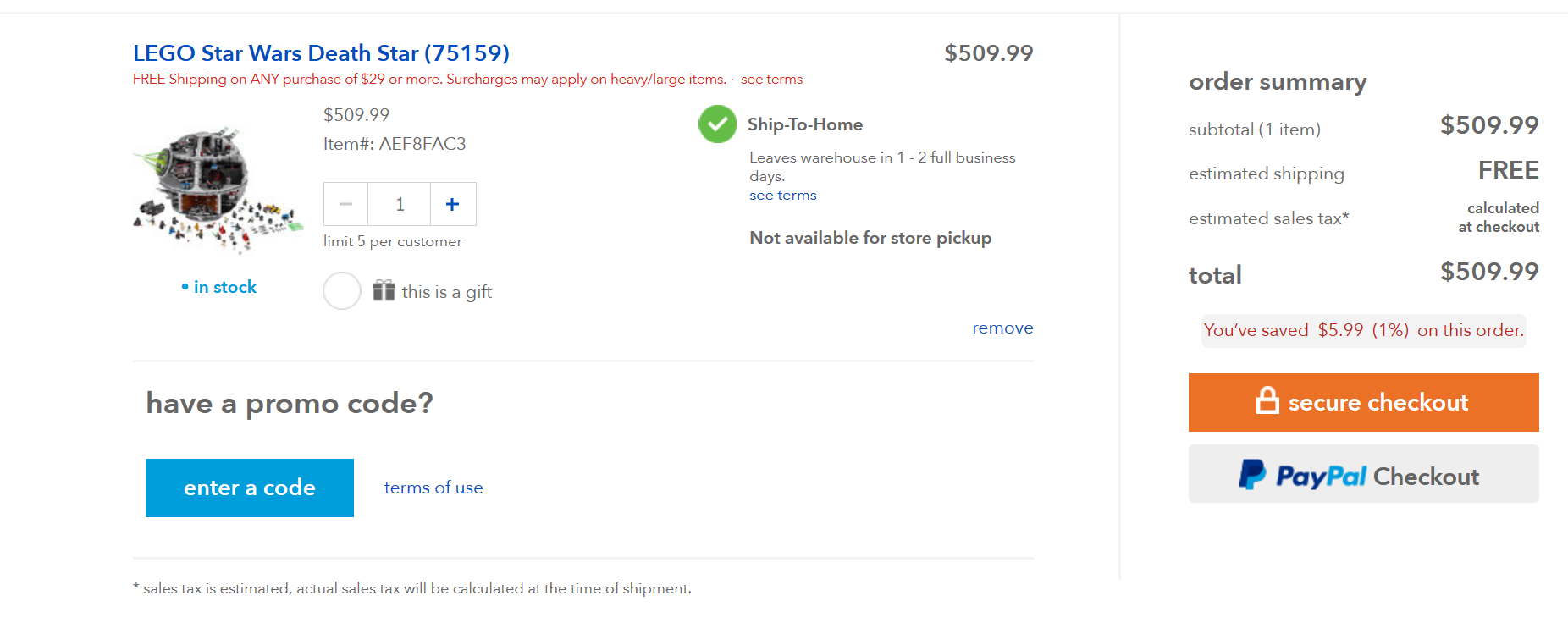
Task: Click the quantity field showing 1
Action: 400,204
